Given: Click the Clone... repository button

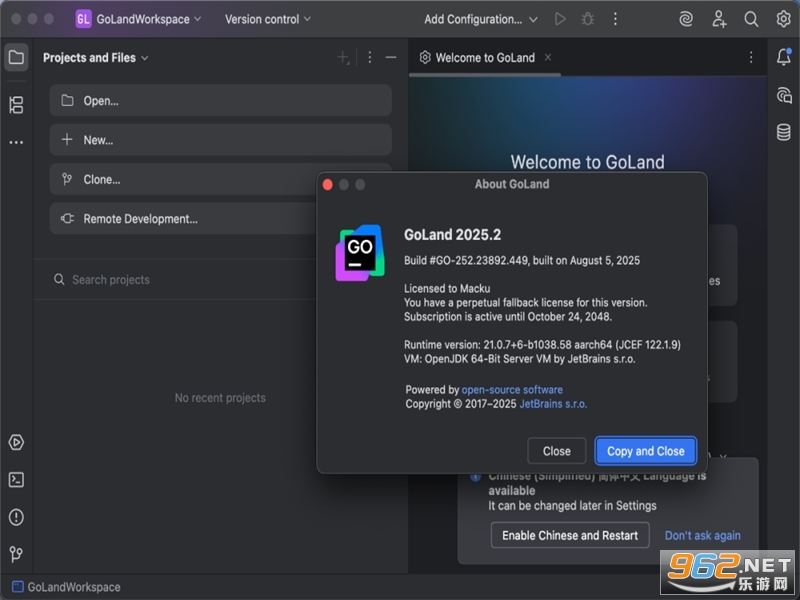Looking at the screenshot, I should [184, 180].
